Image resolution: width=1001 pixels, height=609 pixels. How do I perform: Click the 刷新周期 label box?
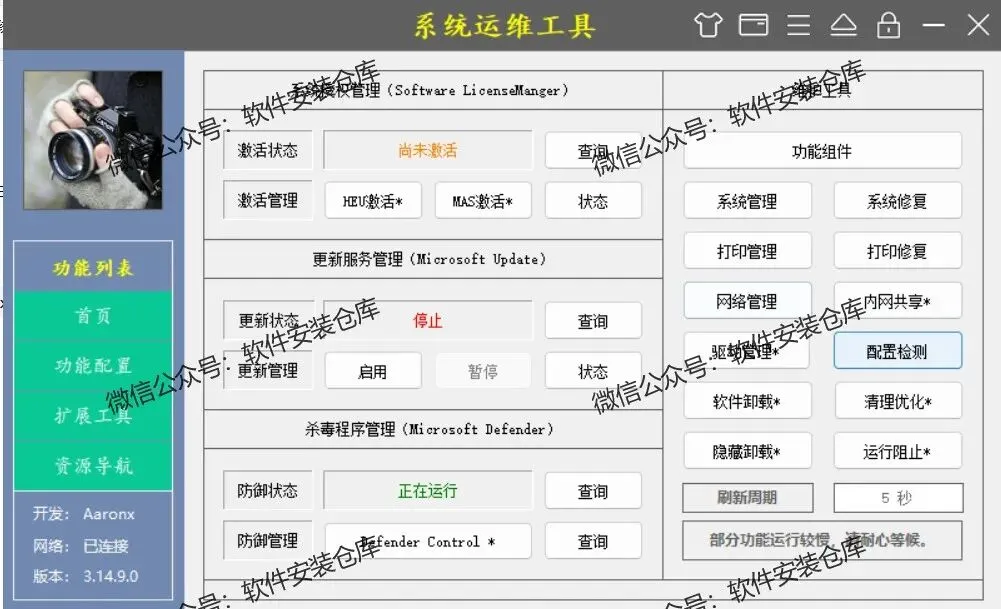[x=748, y=498]
